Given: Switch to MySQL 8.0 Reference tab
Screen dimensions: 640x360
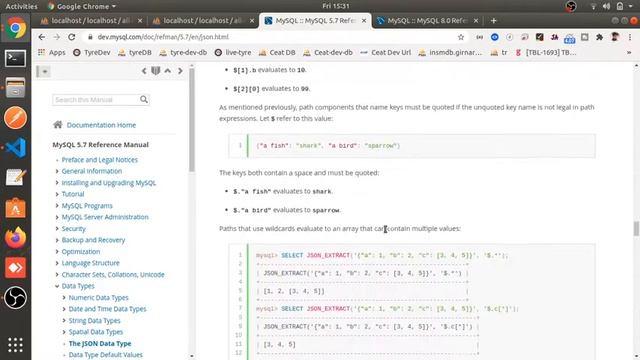Looking at the screenshot, I should 427,20.
